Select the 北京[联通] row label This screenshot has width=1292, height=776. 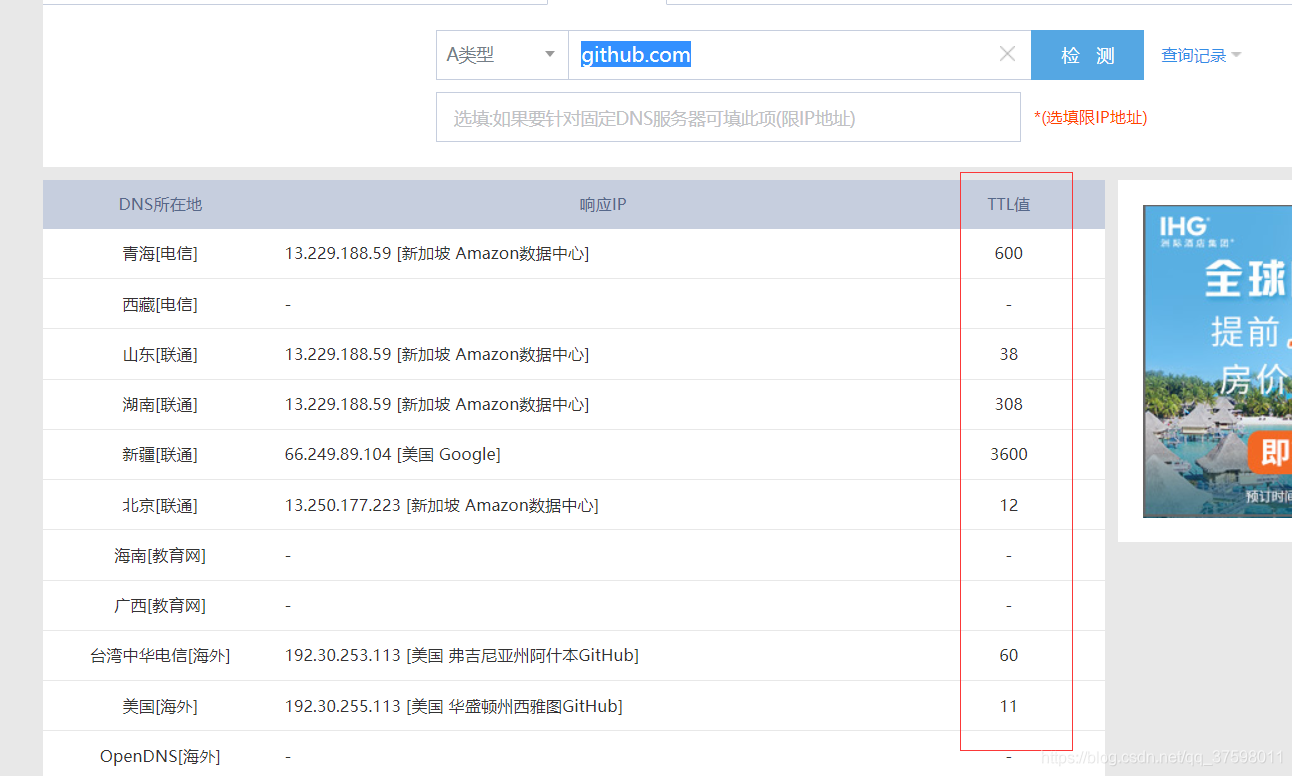pos(160,505)
